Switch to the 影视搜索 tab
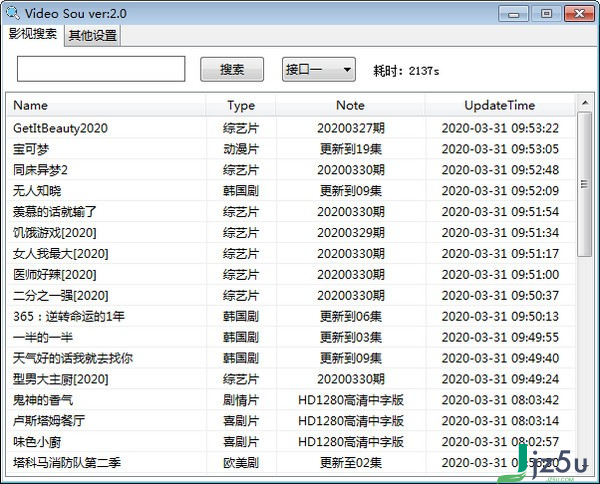 pyautogui.click(x=33, y=35)
